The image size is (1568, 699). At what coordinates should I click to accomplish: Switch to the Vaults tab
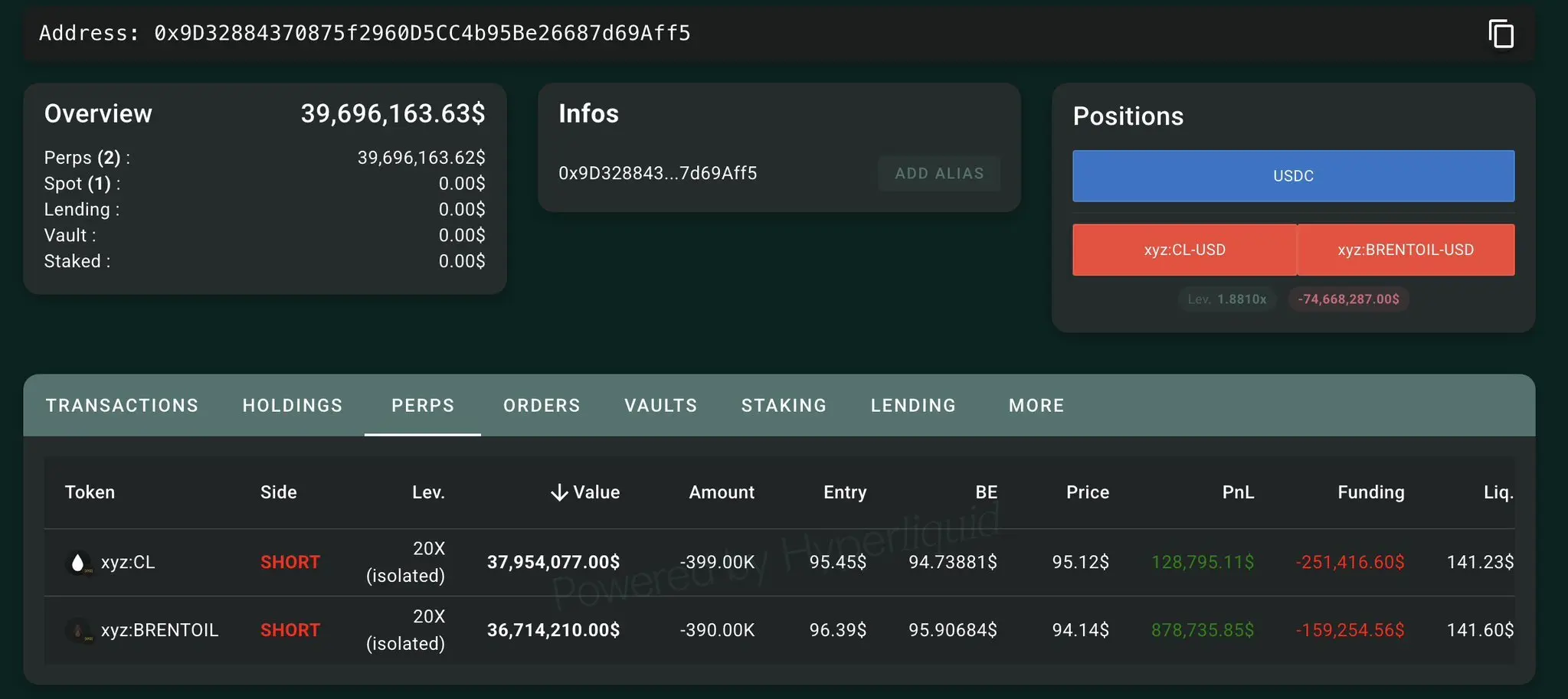[x=660, y=405]
